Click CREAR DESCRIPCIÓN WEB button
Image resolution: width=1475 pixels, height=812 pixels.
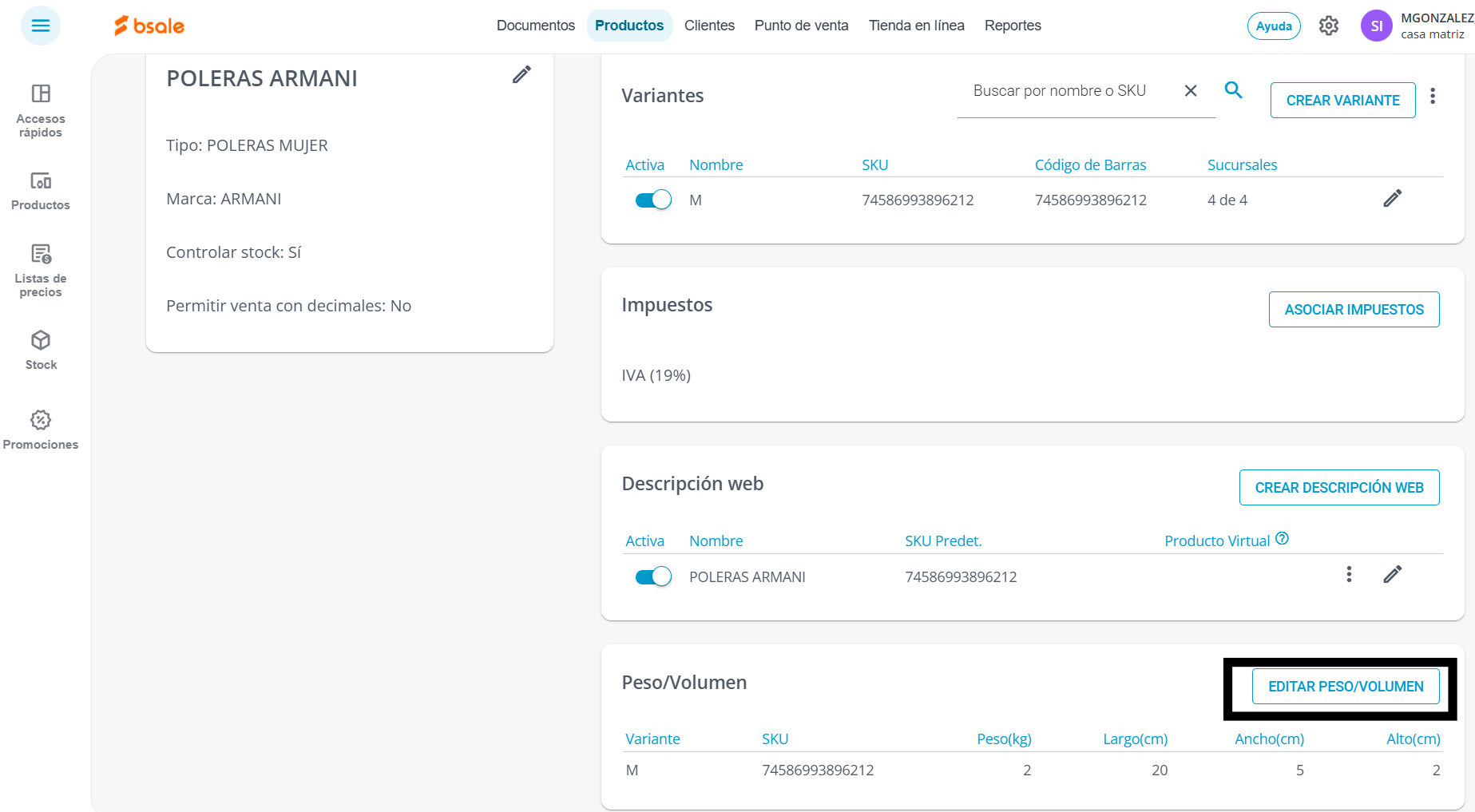pos(1339,488)
